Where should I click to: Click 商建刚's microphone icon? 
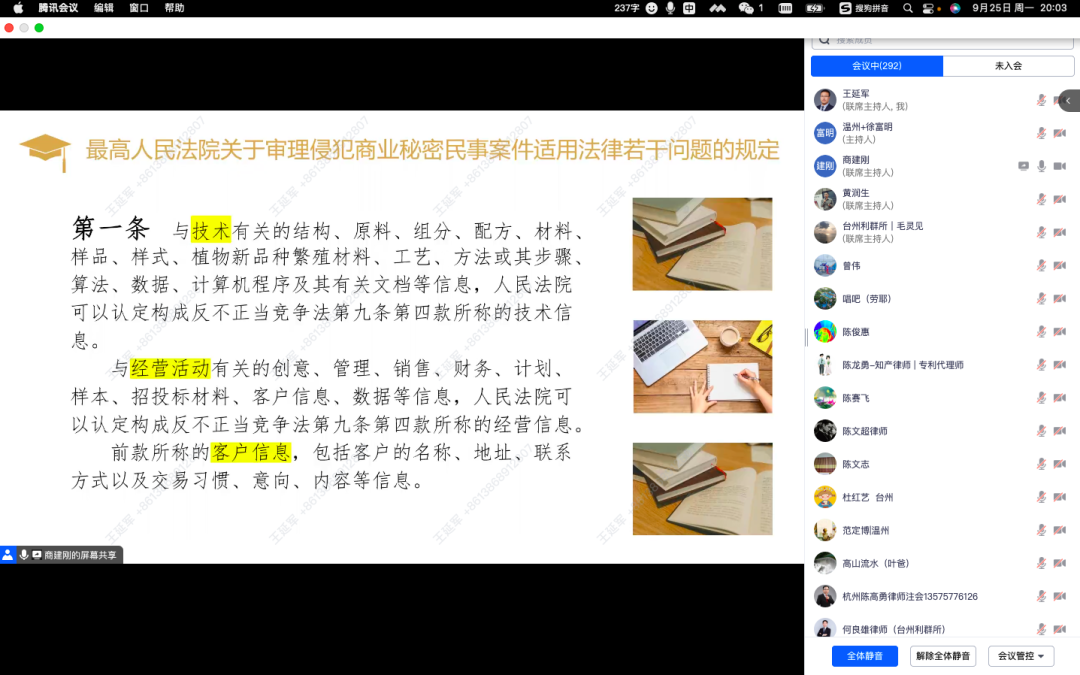1041,166
